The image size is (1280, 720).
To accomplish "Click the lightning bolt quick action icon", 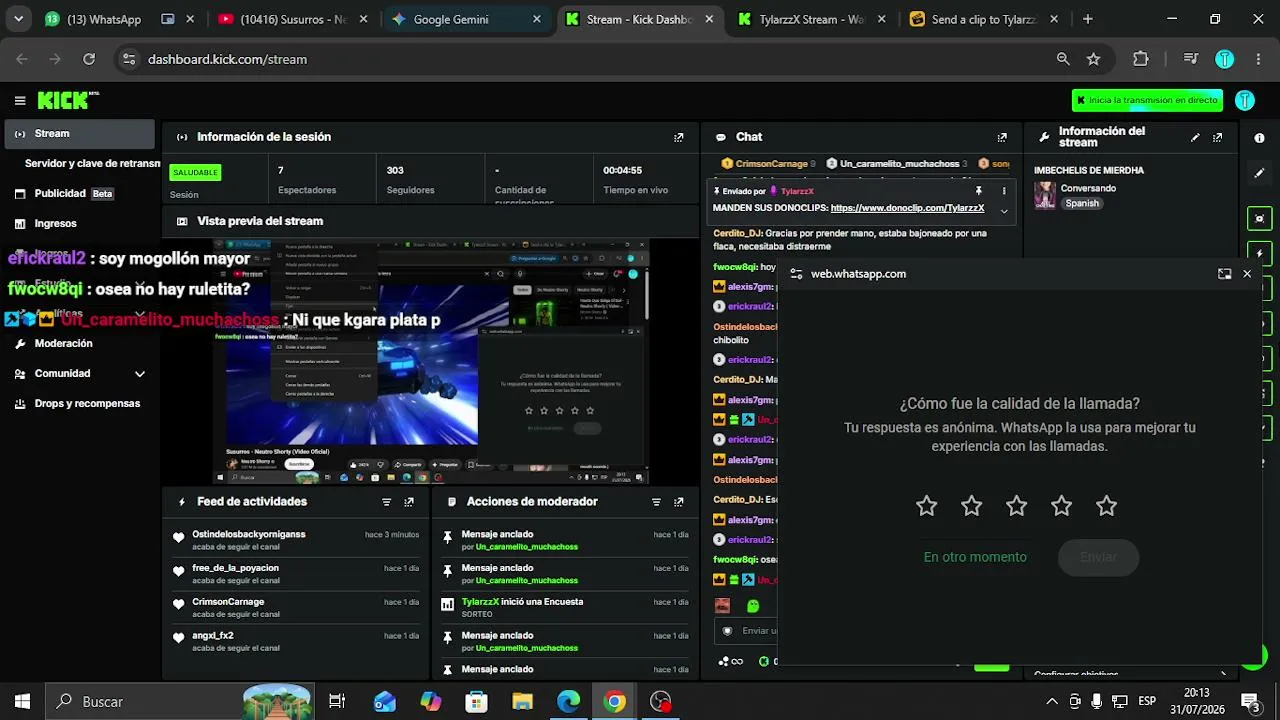I will tap(1259, 253).
